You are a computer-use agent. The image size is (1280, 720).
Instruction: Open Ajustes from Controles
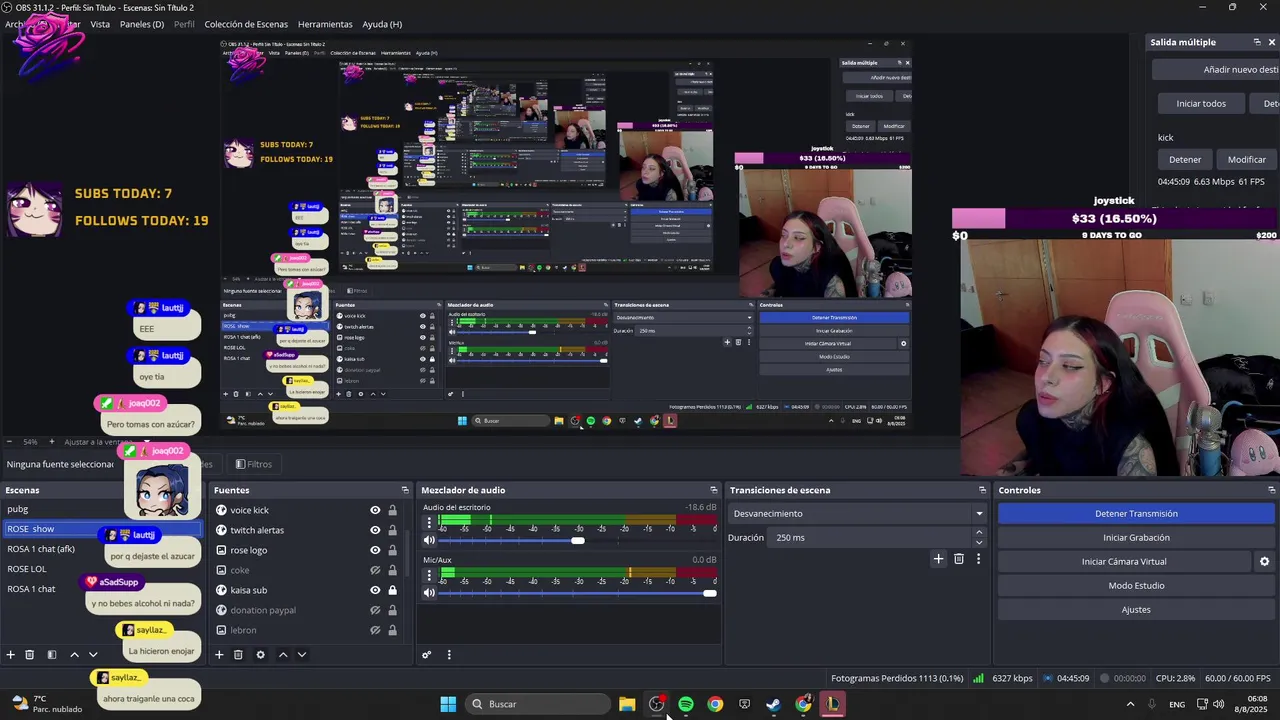pyautogui.click(x=1136, y=609)
